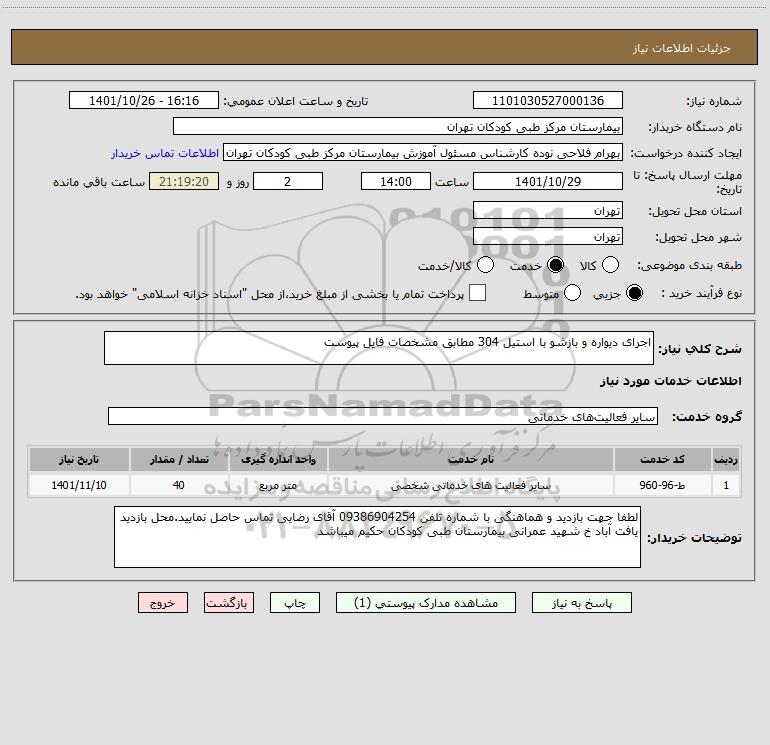The height and width of the screenshot is (745, 770).
Task: Click the response deadline date field 1401/10/29
Action: [548, 182]
